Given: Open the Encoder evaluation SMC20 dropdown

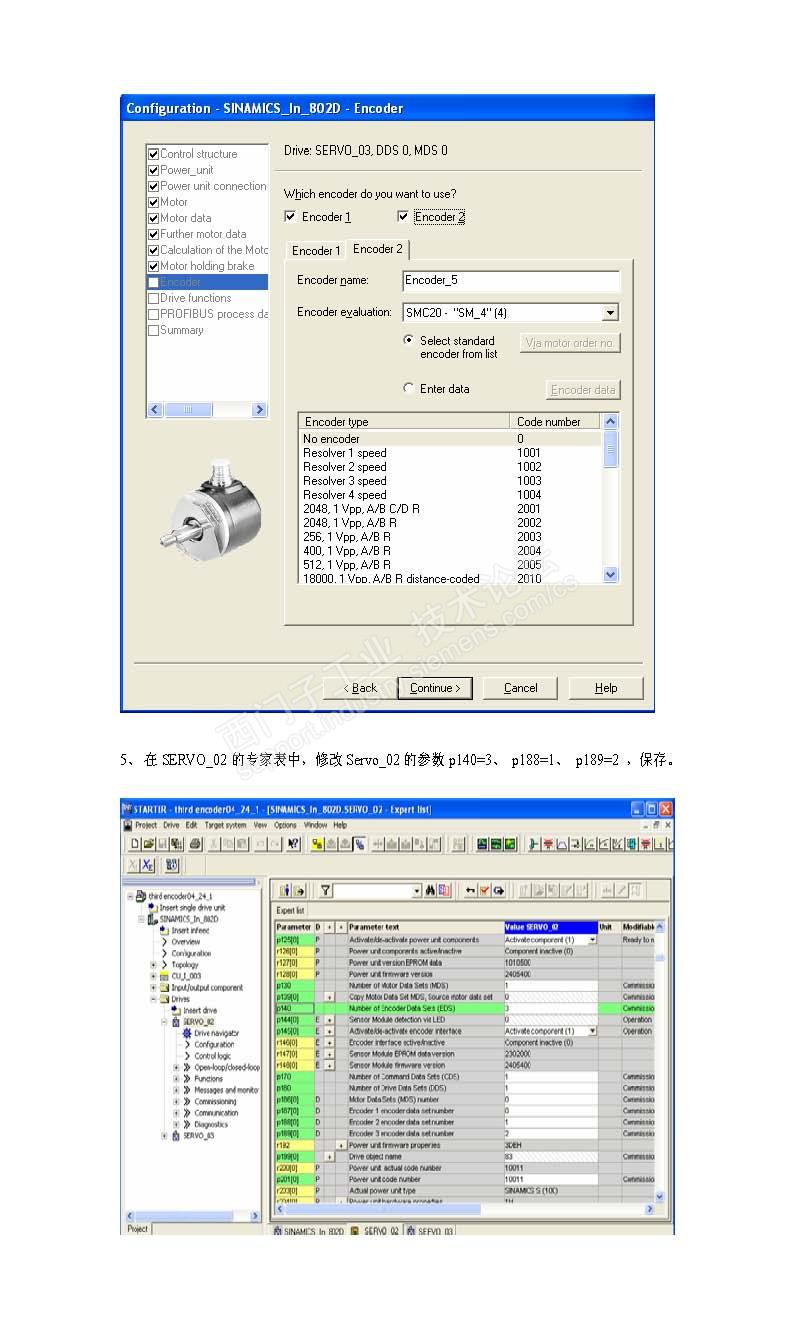Looking at the screenshot, I should [610, 313].
